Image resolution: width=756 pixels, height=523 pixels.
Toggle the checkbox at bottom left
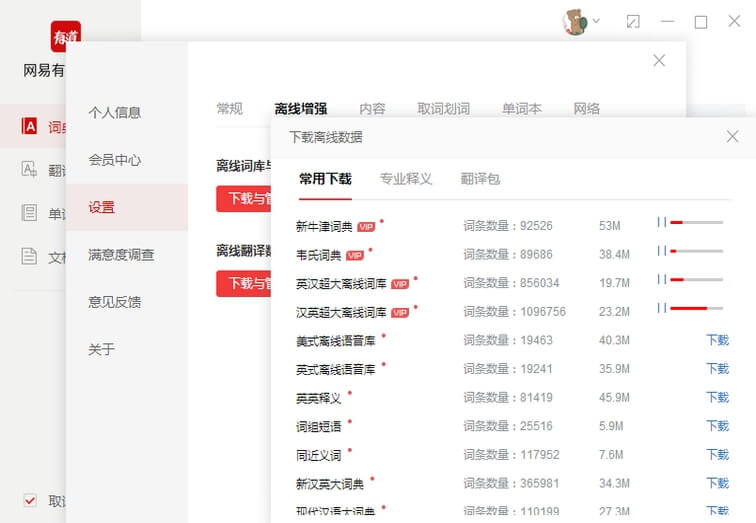(30, 500)
